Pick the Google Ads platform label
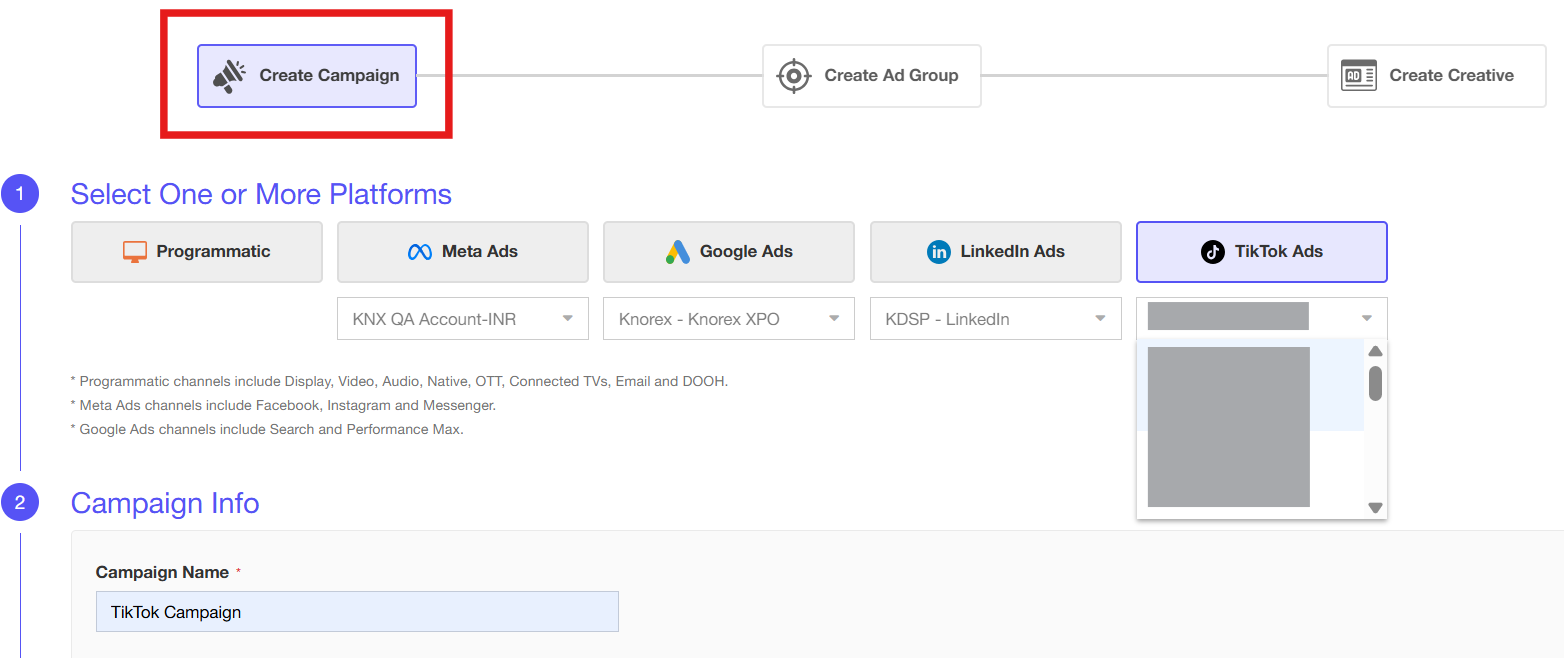This screenshot has height=658, width=1564. click(x=746, y=252)
